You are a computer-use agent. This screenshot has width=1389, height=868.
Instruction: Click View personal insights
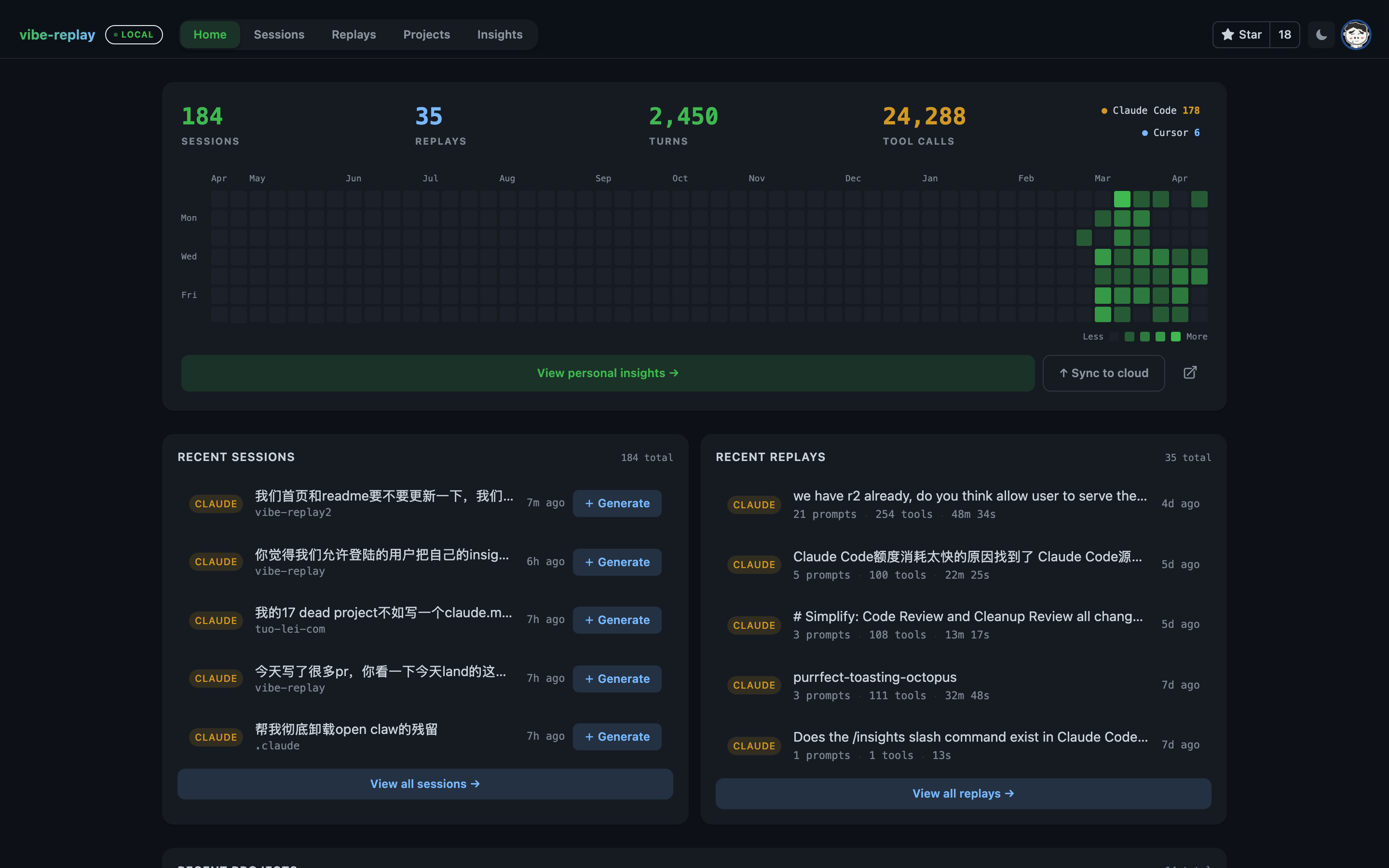[x=607, y=373]
